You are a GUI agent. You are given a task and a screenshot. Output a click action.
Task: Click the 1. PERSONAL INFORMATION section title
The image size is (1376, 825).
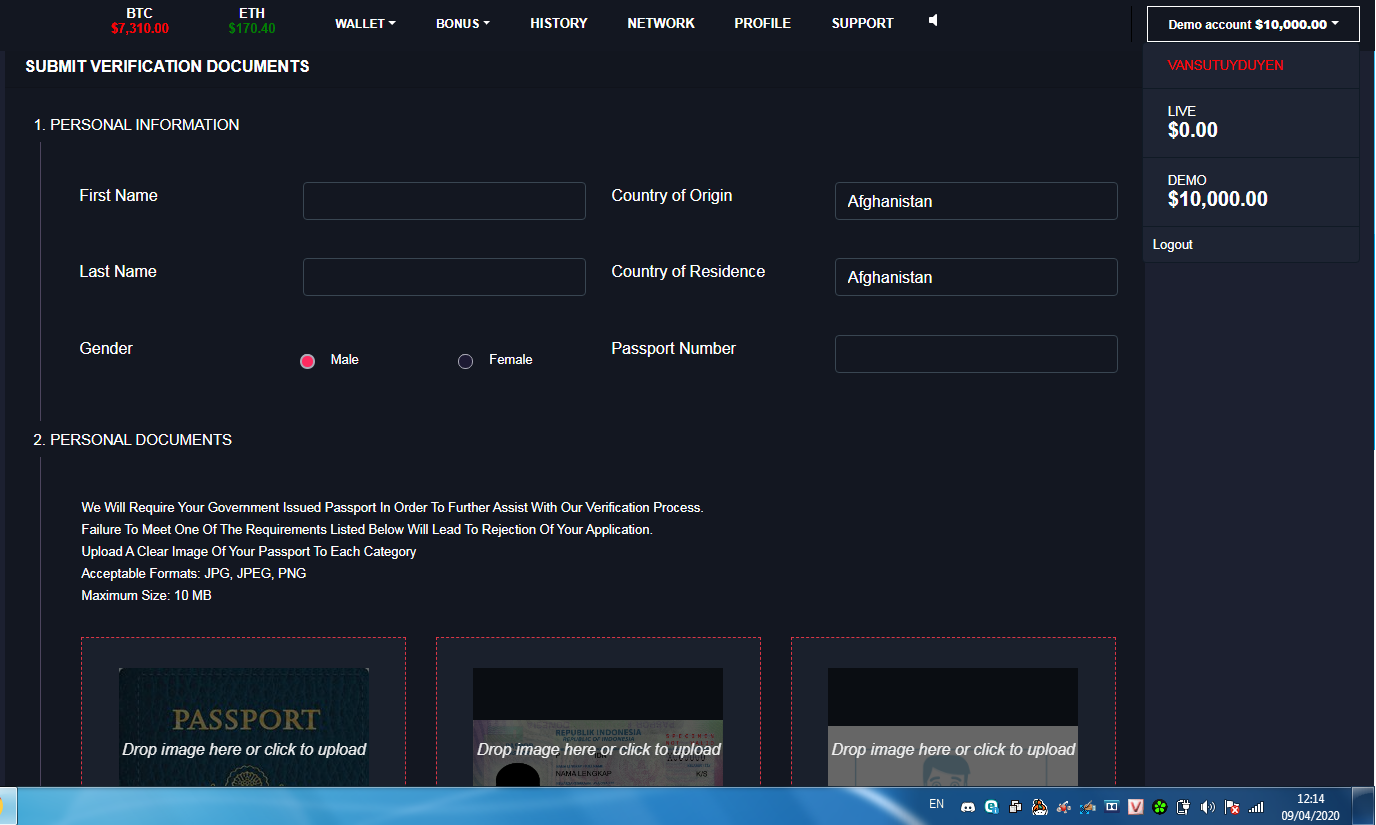(136, 125)
